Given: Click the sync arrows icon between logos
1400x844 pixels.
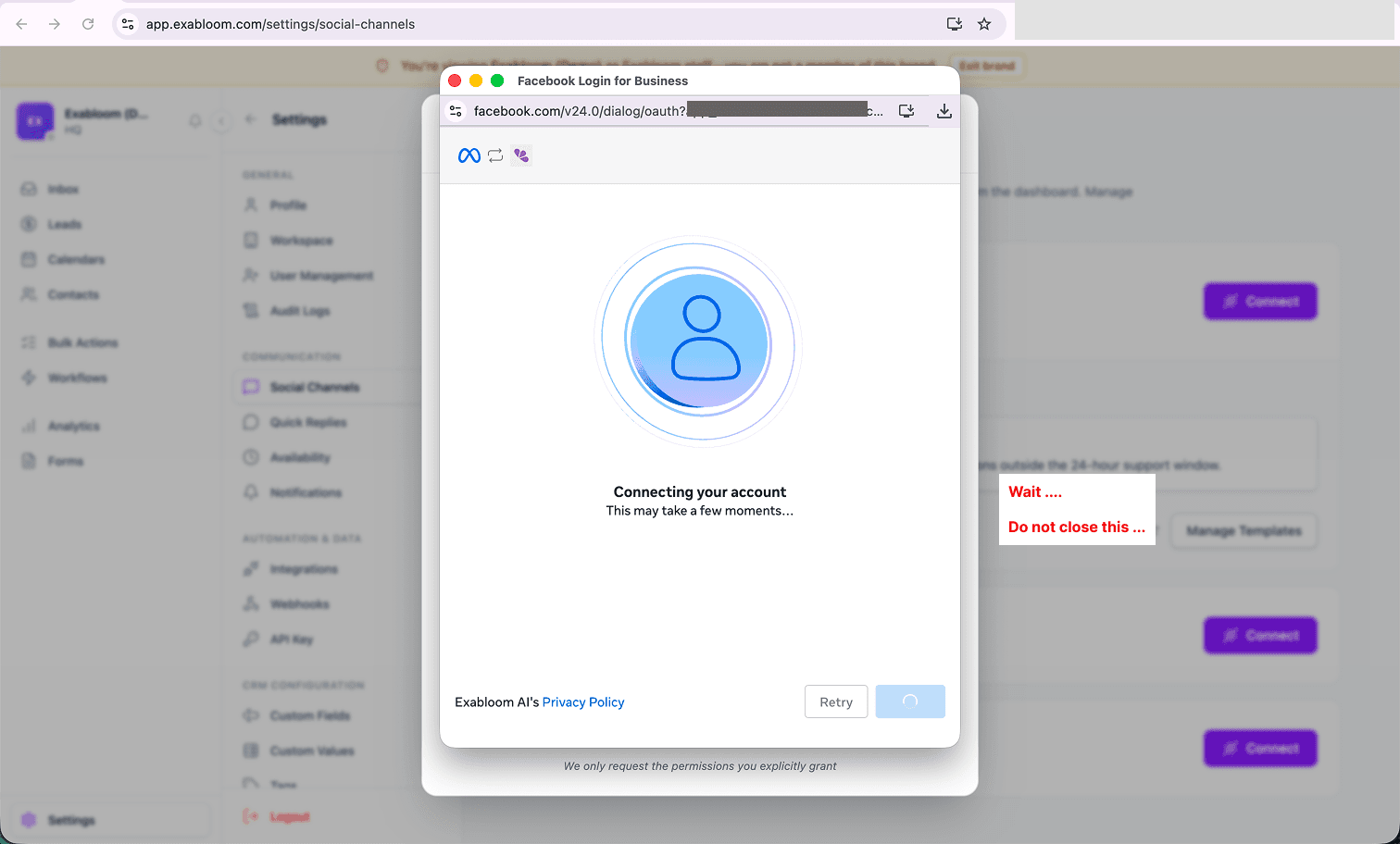Looking at the screenshot, I should (495, 155).
